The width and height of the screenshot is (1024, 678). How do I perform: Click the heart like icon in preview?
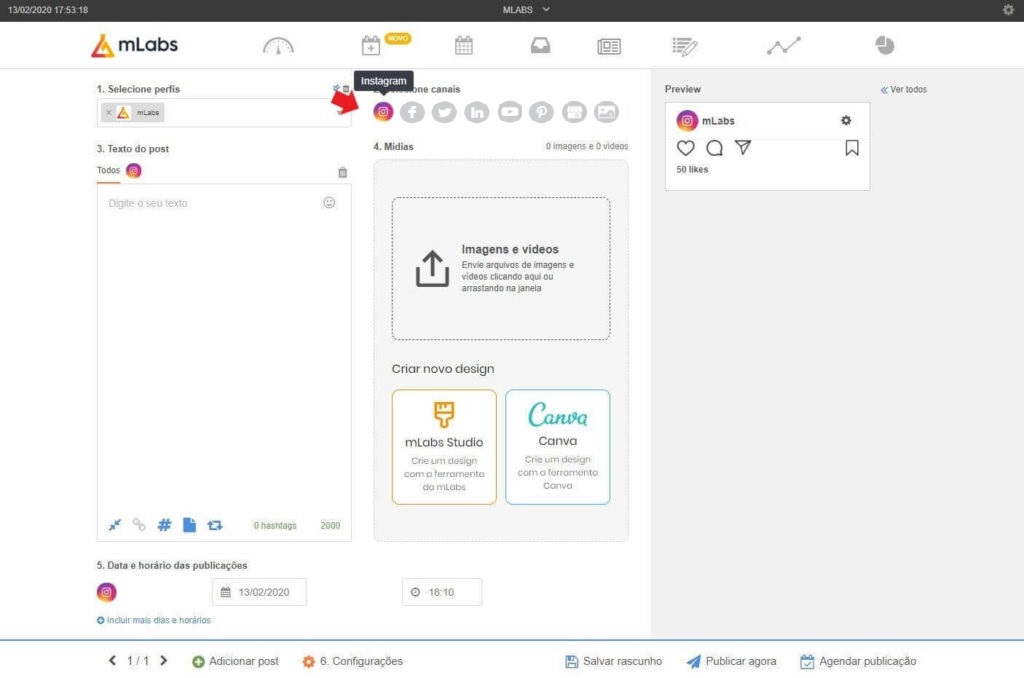click(685, 148)
